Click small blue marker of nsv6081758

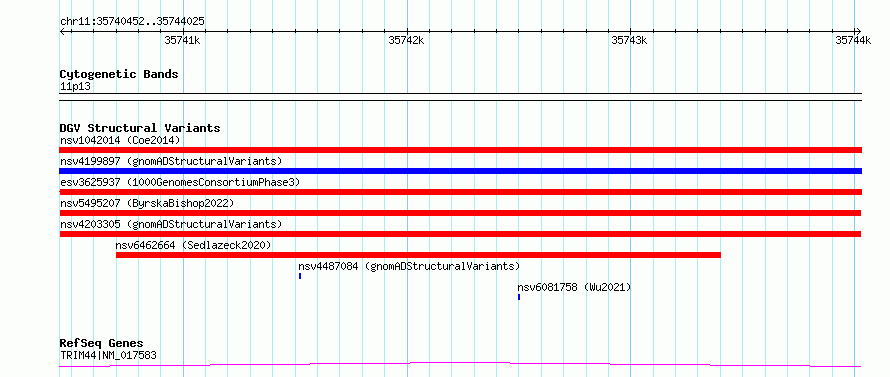(x=519, y=297)
